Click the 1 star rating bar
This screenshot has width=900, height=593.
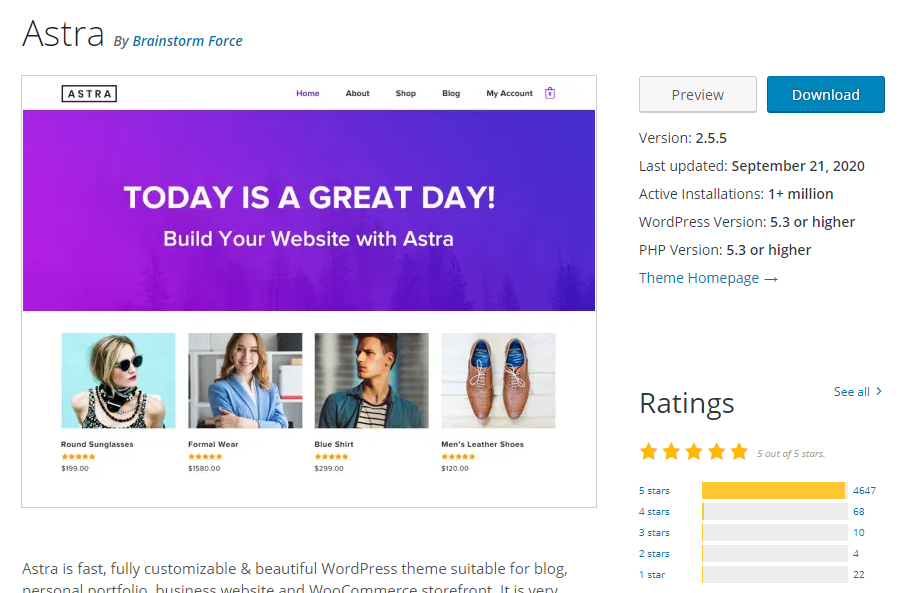[774, 575]
